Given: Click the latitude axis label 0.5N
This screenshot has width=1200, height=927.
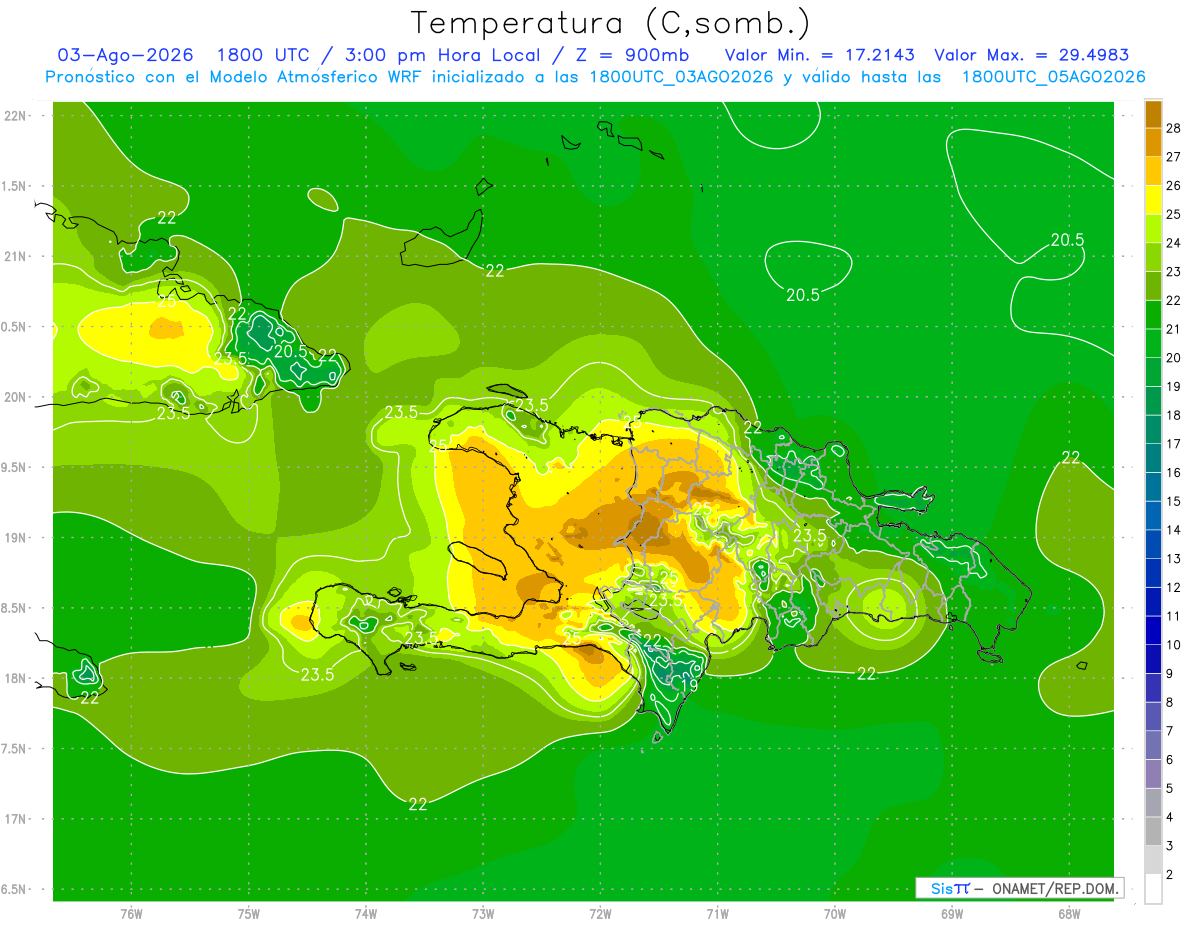Looking at the screenshot, I should pyautogui.click(x=14, y=327).
